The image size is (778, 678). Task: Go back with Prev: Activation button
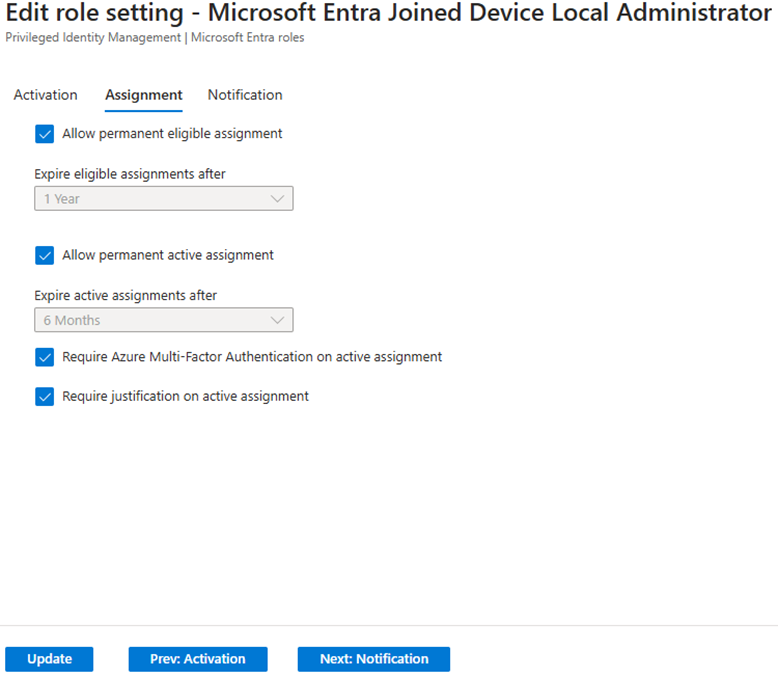pyautogui.click(x=198, y=659)
